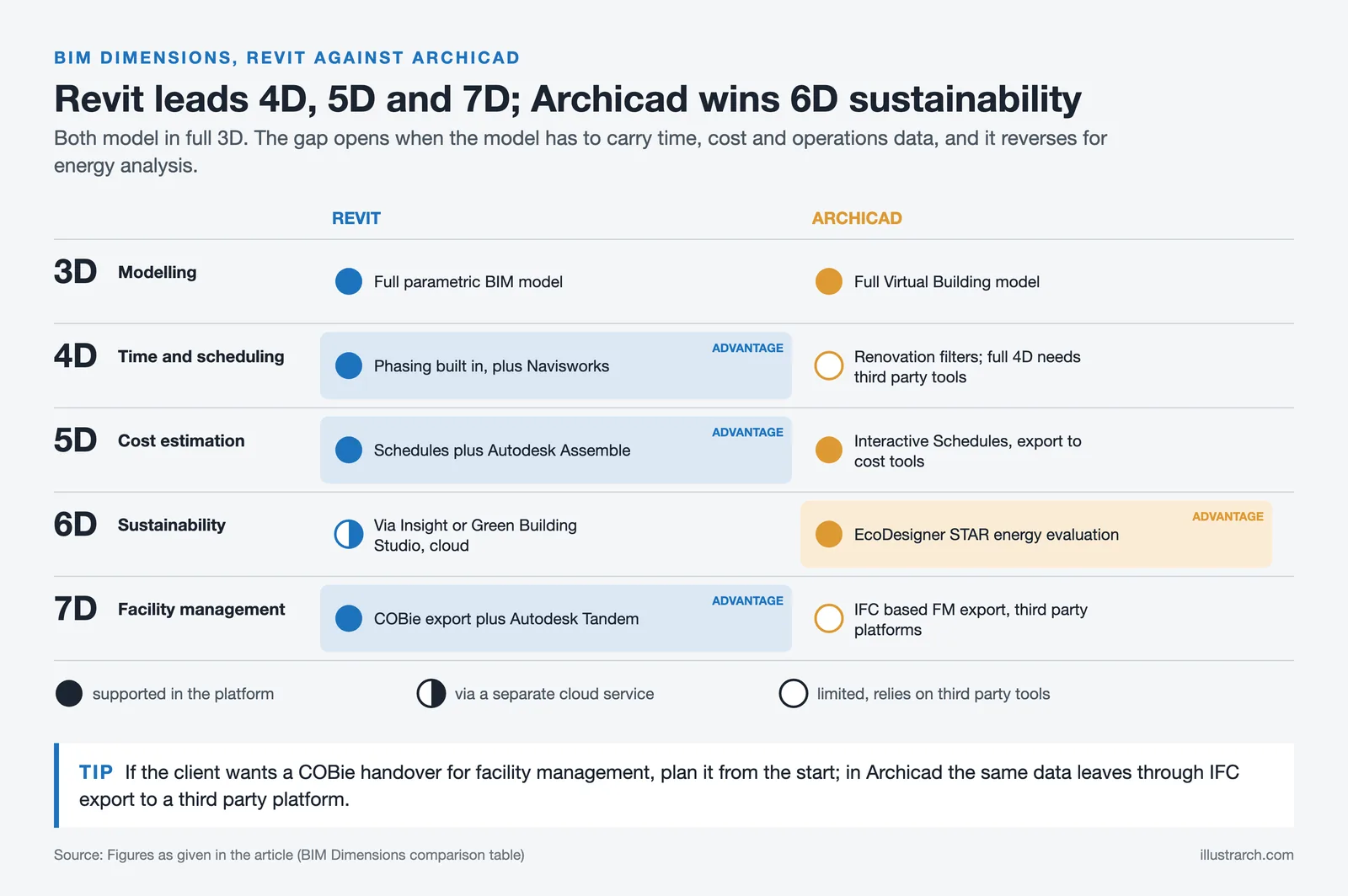Click the 5D dimension label

click(76, 440)
